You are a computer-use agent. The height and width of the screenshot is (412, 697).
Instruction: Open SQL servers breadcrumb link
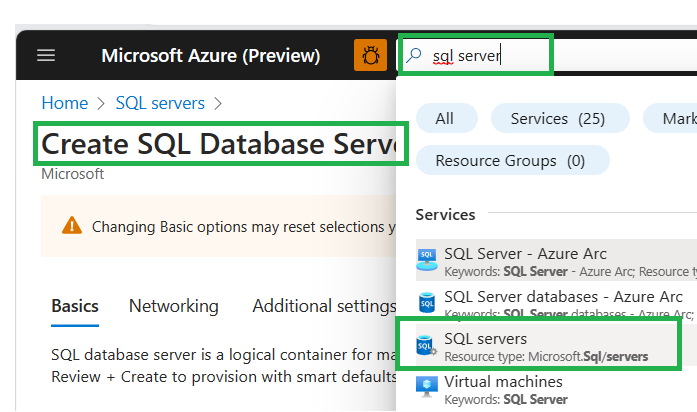click(x=160, y=103)
